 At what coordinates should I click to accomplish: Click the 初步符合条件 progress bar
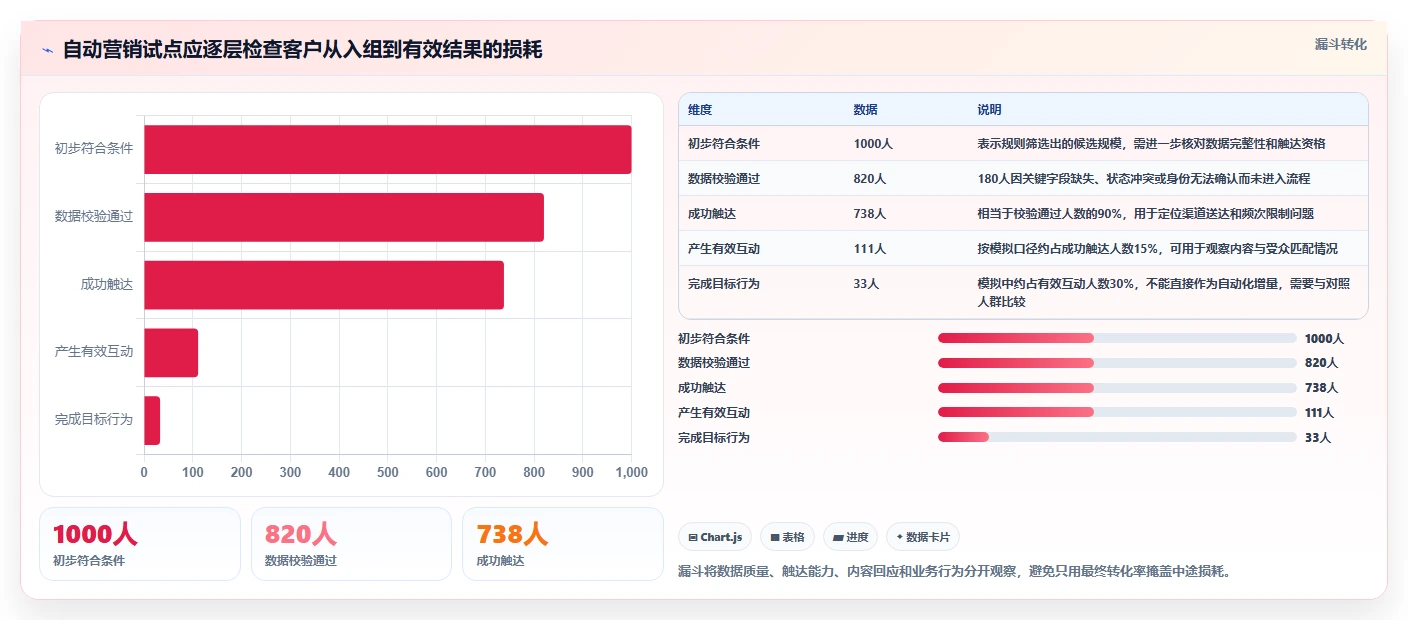coord(1117,338)
